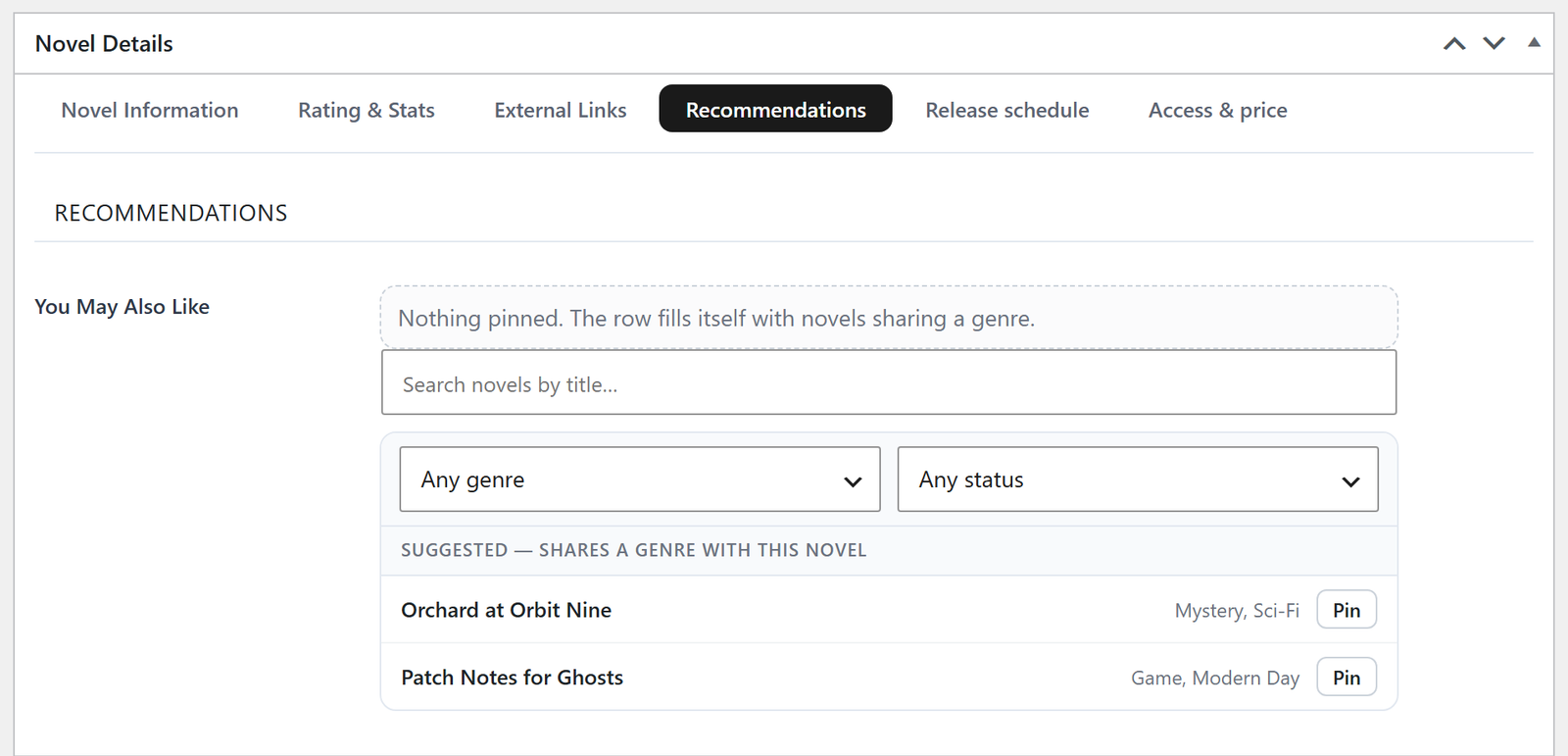The height and width of the screenshot is (756, 1568).
Task: Click the Novel Details panel title
Action: pyautogui.click(x=104, y=43)
